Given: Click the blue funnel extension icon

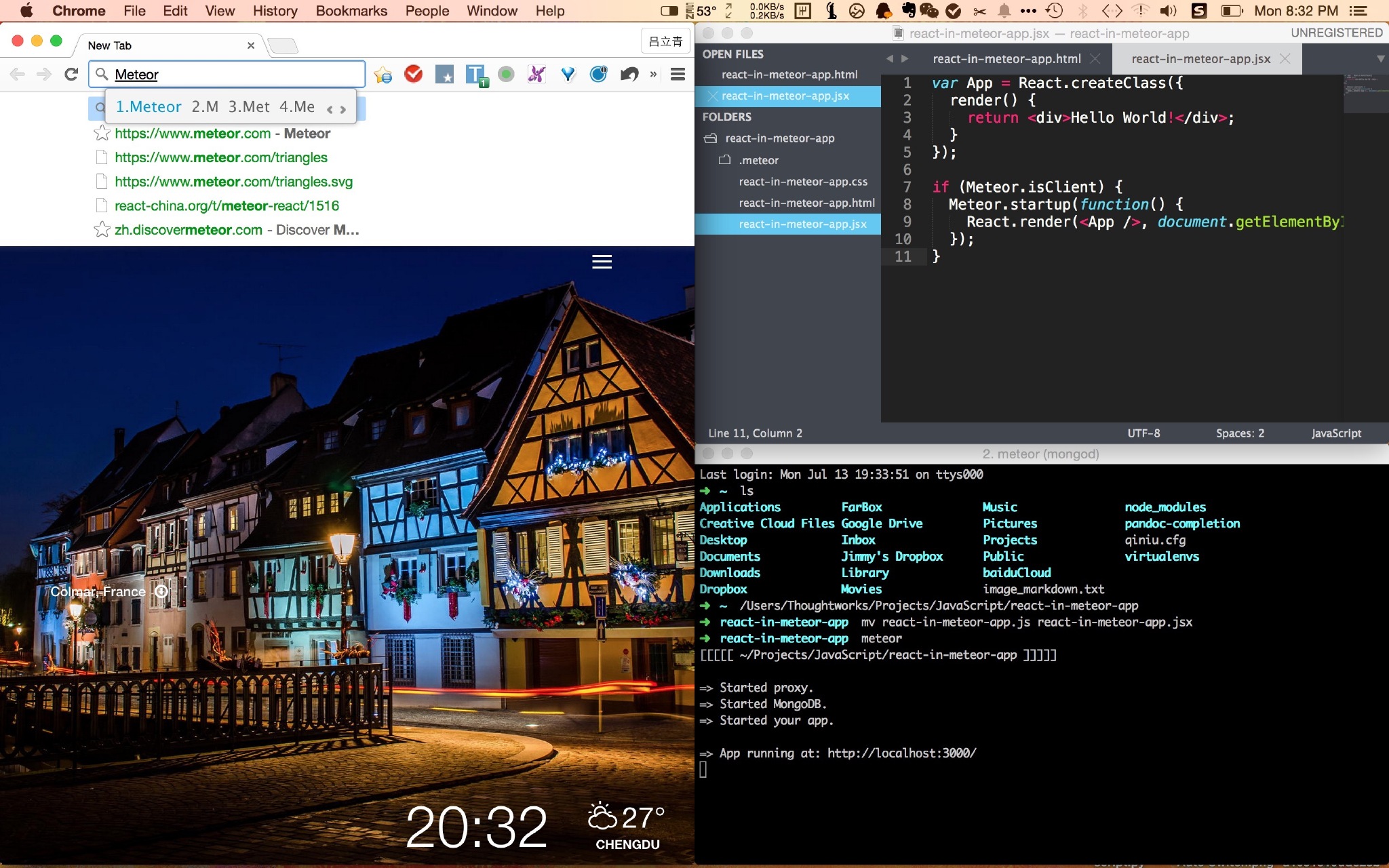Looking at the screenshot, I should coord(568,74).
